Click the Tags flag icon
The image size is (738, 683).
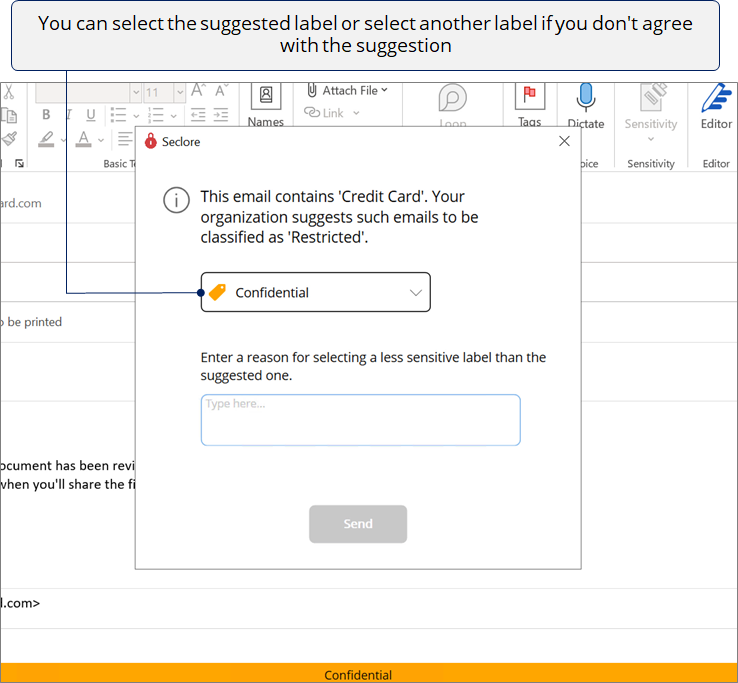pos(529,97)
